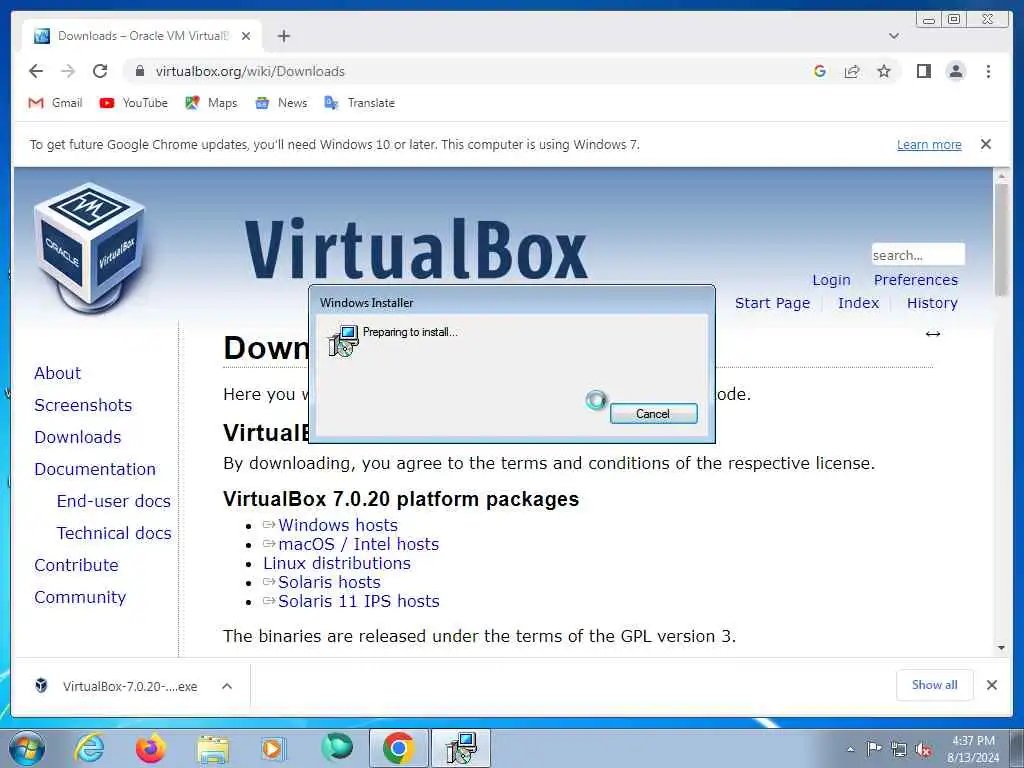Viewport: 1024px width, 768px height.
Task: Click the page vertical scrollbar thumb
Action: coord(1001,238)
